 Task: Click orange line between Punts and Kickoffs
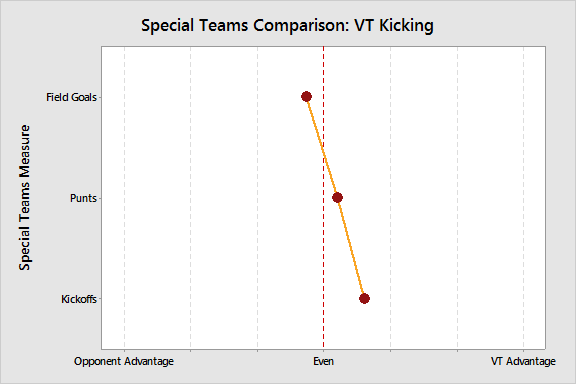point(351,248)
